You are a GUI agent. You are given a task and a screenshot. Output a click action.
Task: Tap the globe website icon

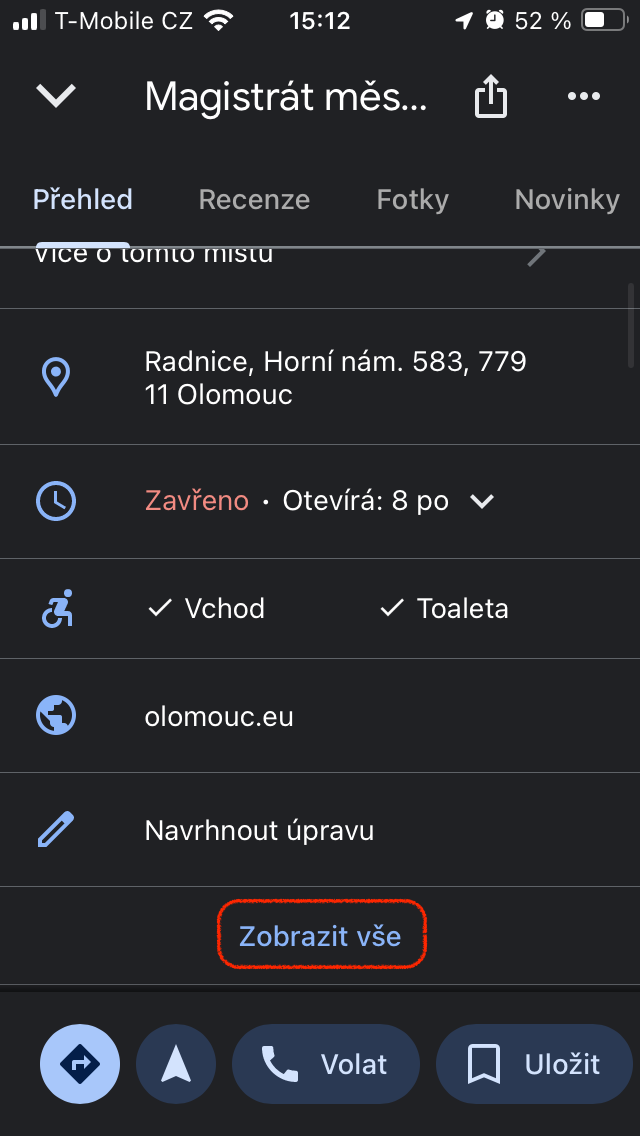(56, 716)
